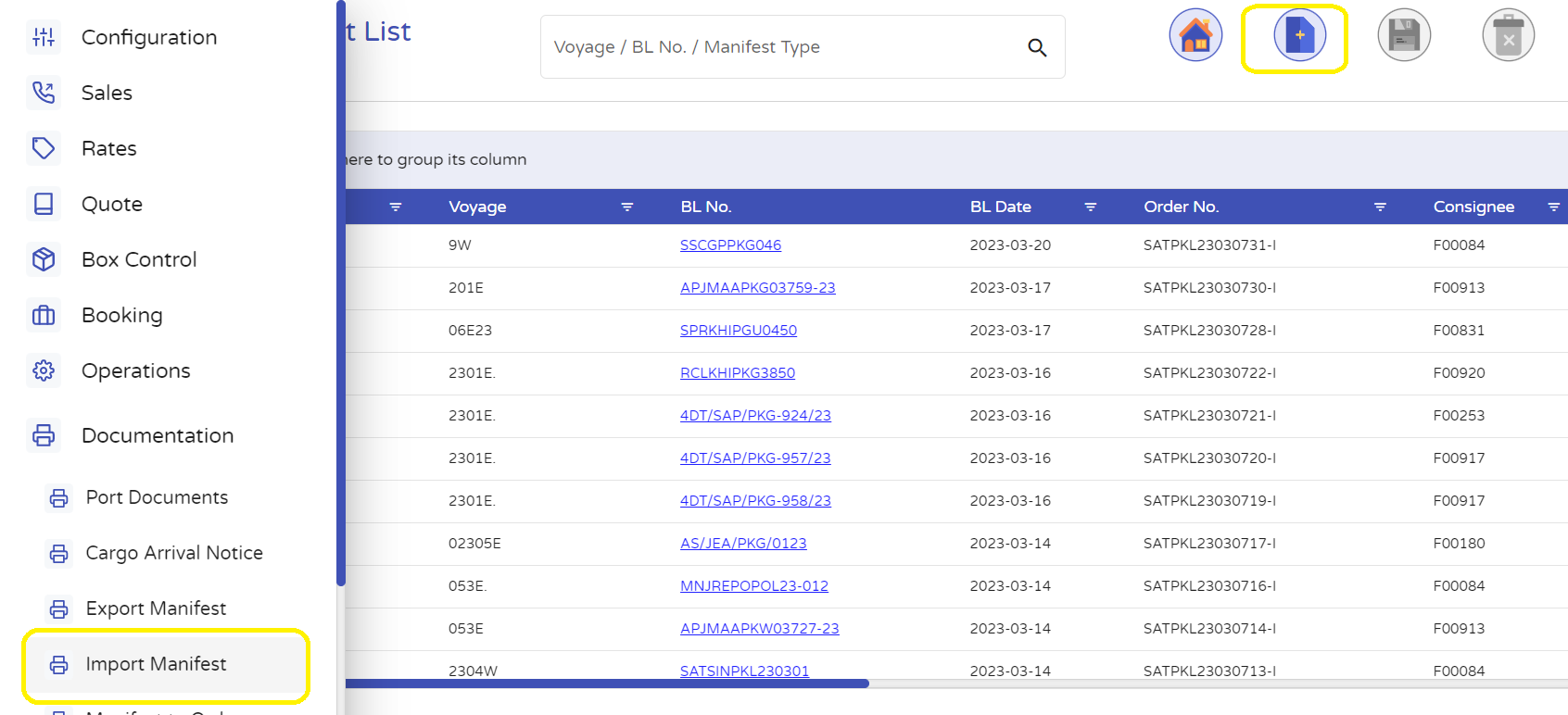Select consignee cell F00253
The width and height of the screenshot is (1568, 715).
click(1459, 416)
